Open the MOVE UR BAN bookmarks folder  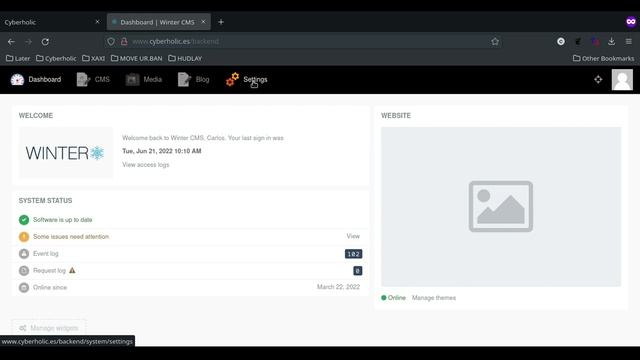[x=136, y=58]
